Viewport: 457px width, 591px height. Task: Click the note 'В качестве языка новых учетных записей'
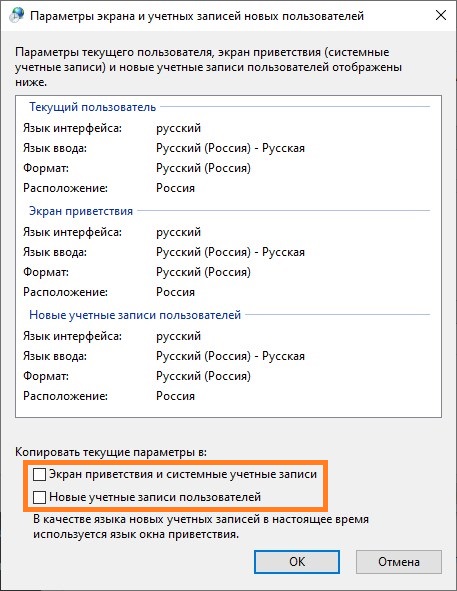pos(201,527)
